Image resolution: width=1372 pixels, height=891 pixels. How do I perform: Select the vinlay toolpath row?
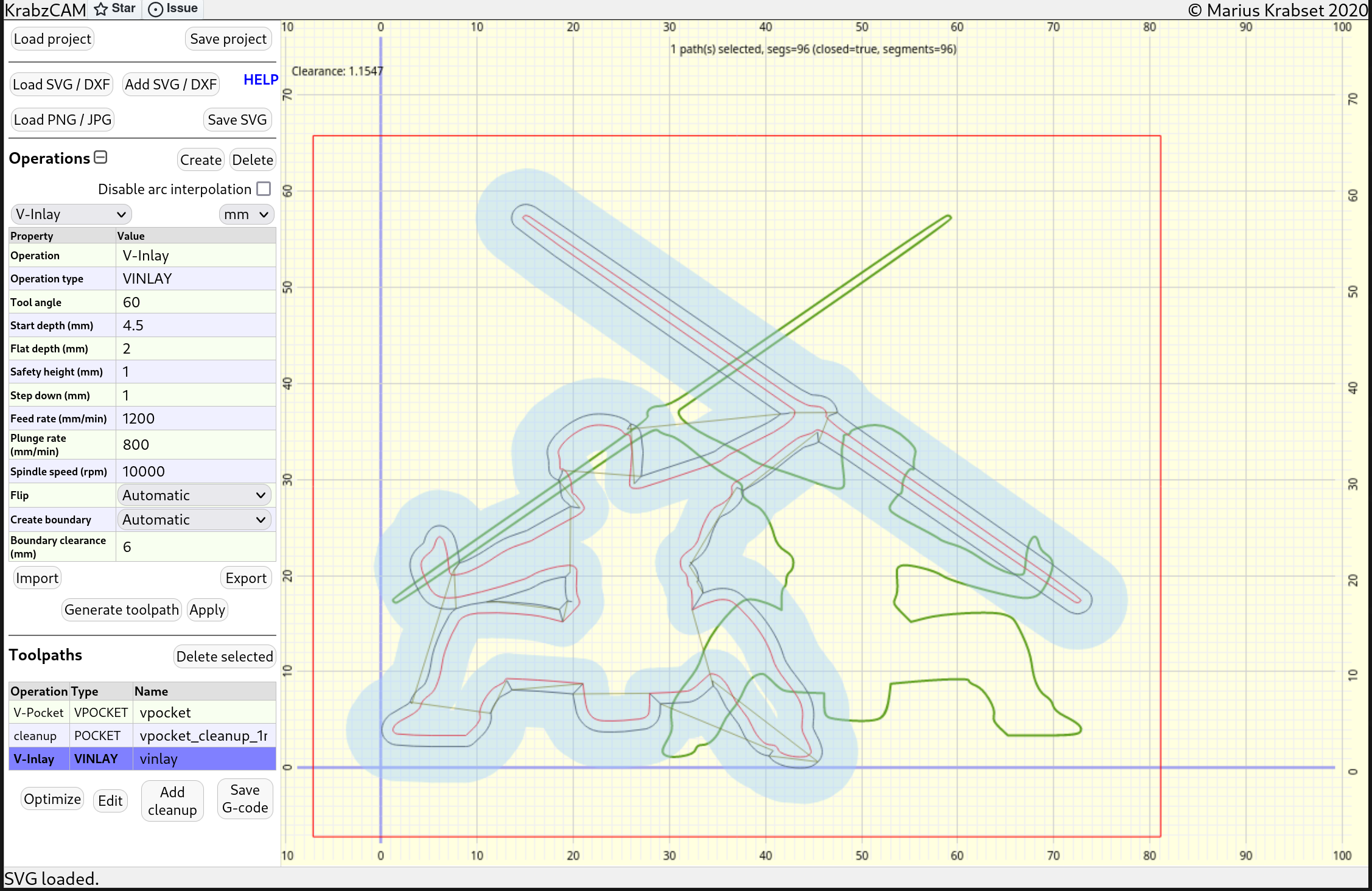point(142,759)
